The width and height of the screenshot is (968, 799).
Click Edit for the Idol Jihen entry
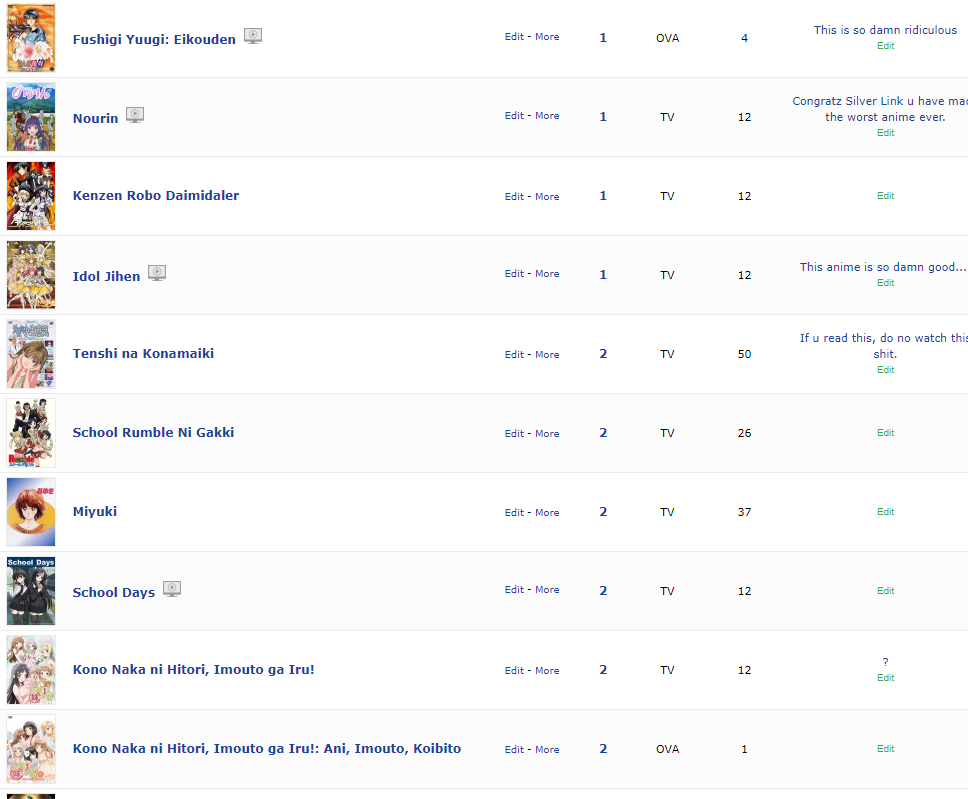pos(514,274)
